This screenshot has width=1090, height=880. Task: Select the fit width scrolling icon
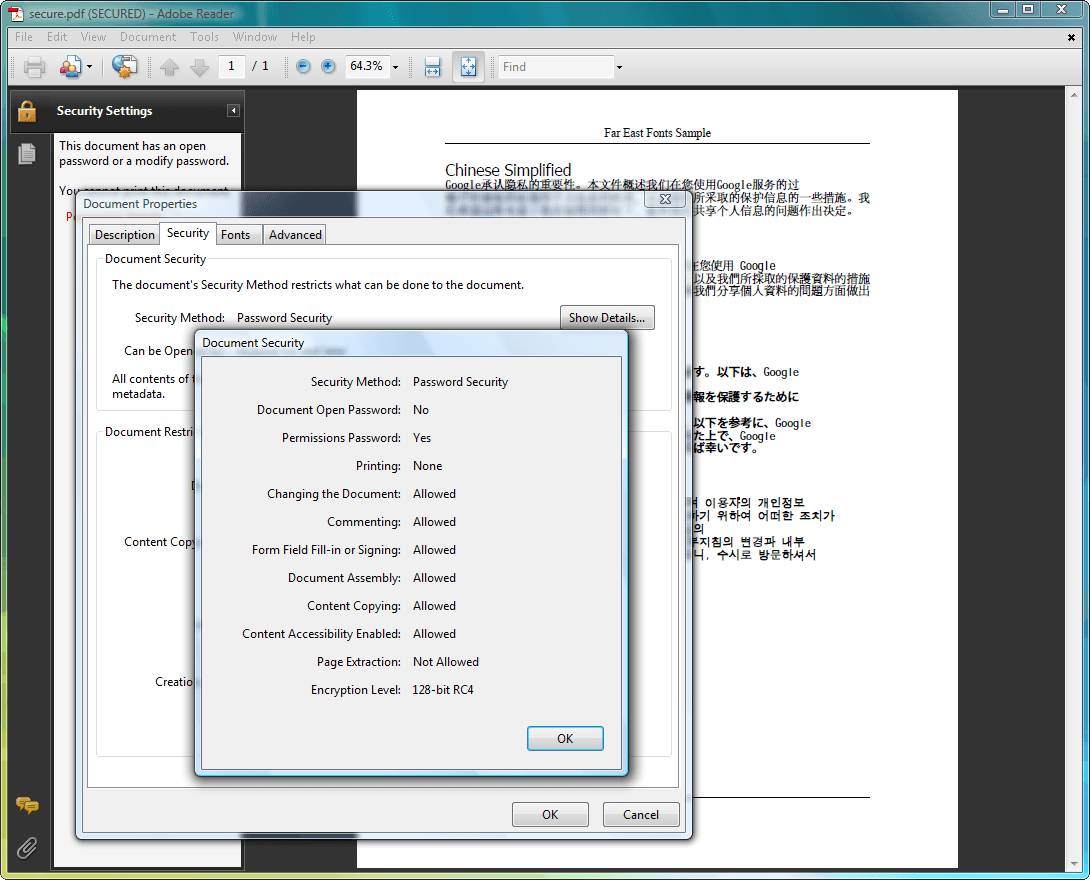pyautogui.click(x=432, y=67)
